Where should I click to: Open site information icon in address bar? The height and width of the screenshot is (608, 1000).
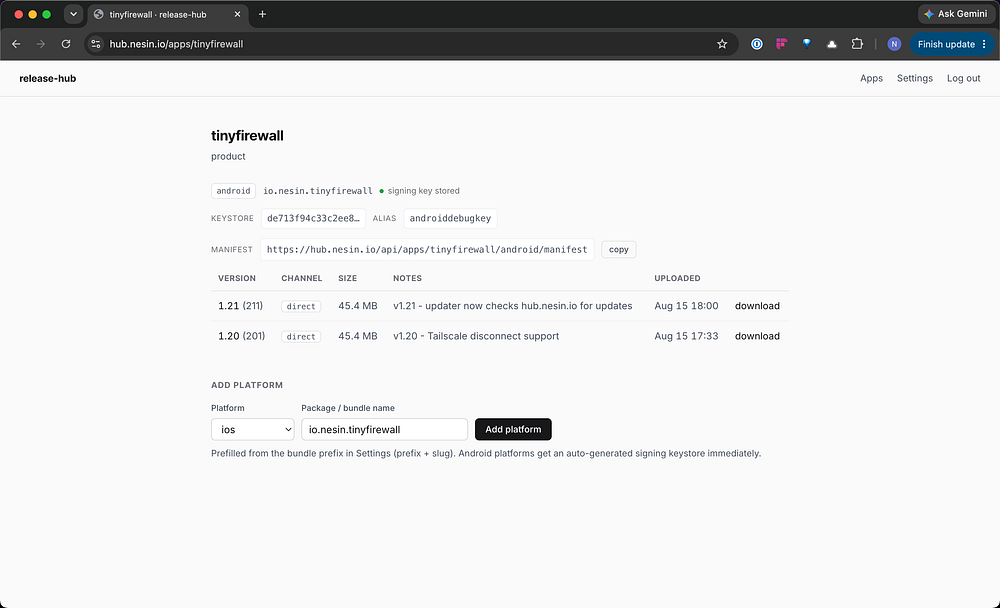click(x=96, y=44)
